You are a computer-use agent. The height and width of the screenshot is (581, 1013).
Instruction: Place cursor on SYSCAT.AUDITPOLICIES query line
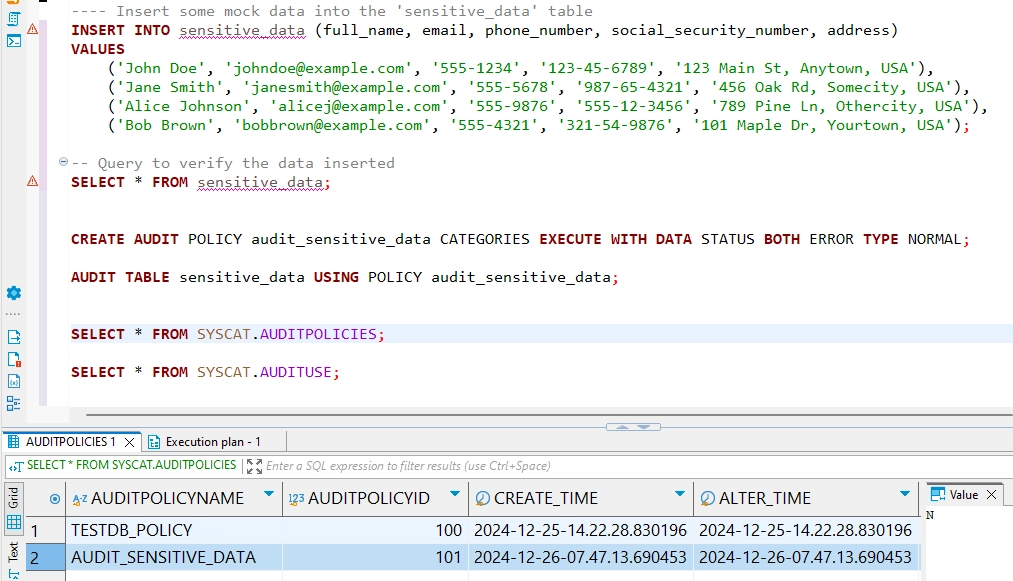[x=227, y=334]
